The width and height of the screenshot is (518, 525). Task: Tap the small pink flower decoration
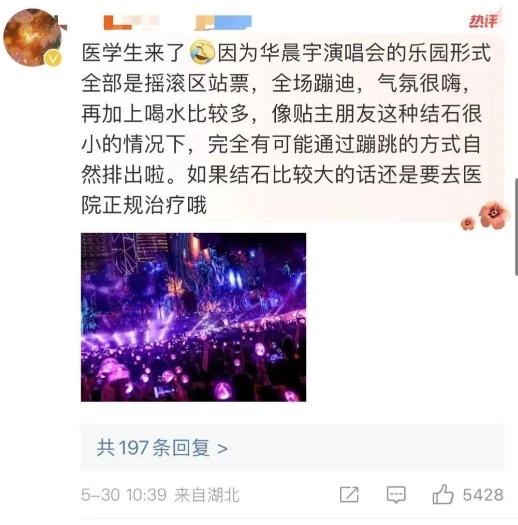pyautogui.click(x=468, y=223)
